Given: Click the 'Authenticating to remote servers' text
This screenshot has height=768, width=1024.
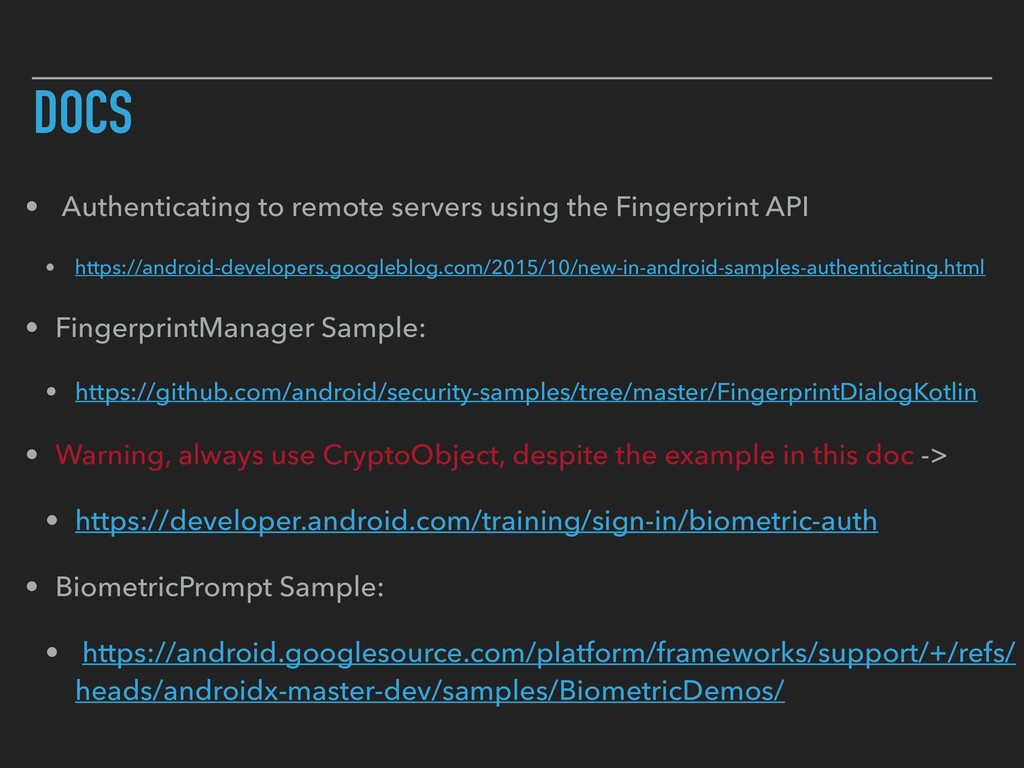Looking at the screenshot, I should point(435,208).
